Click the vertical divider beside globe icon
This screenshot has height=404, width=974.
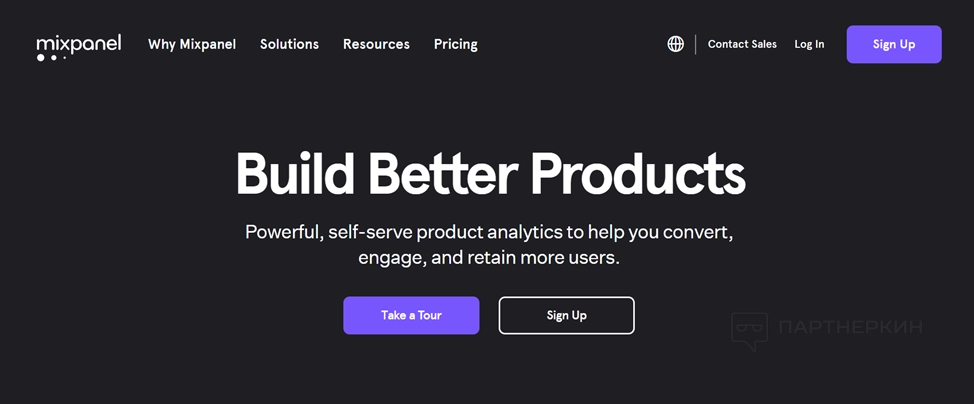(x=696, y=44)
